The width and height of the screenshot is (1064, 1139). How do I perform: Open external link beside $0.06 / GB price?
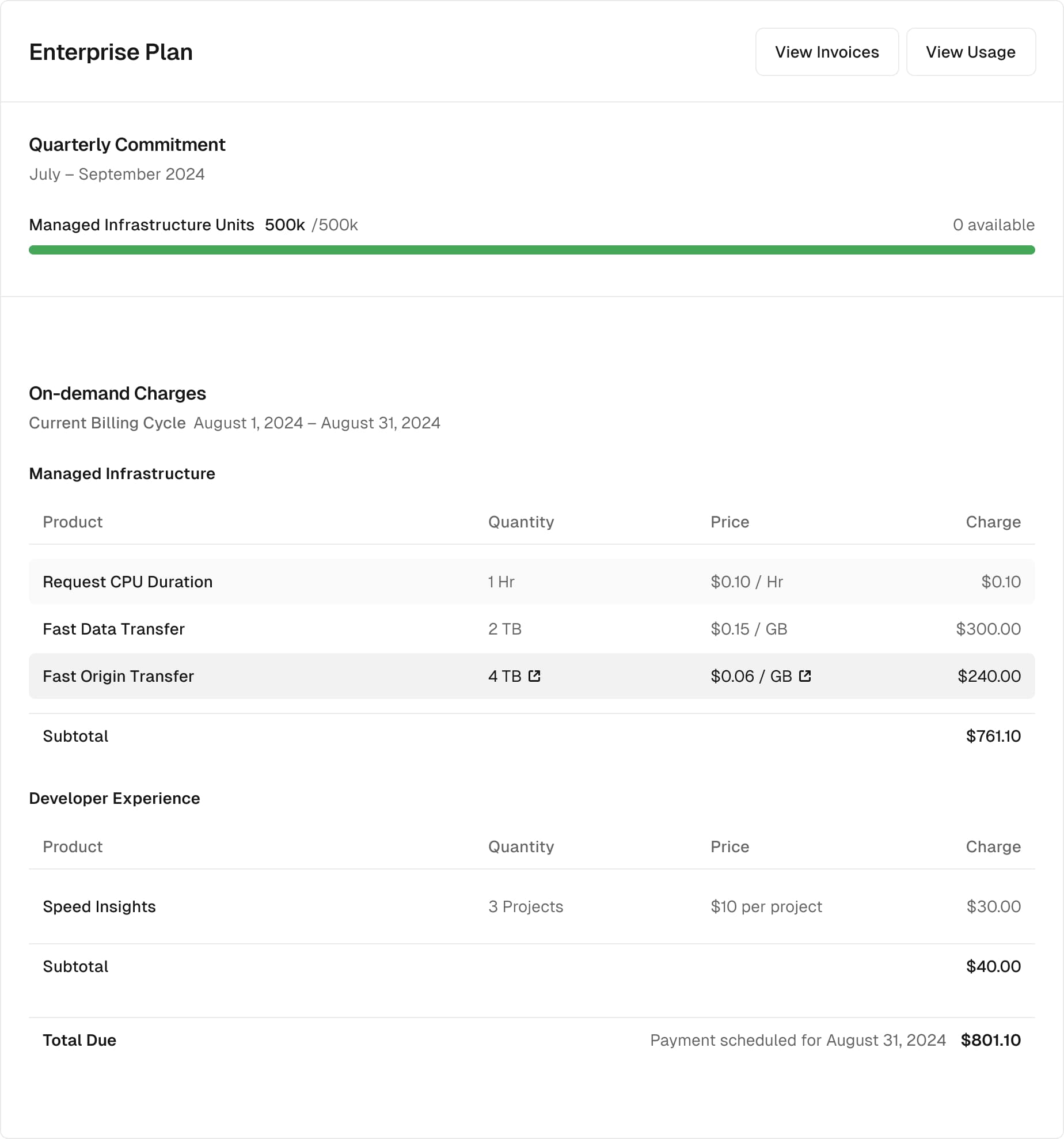[805, 676]
